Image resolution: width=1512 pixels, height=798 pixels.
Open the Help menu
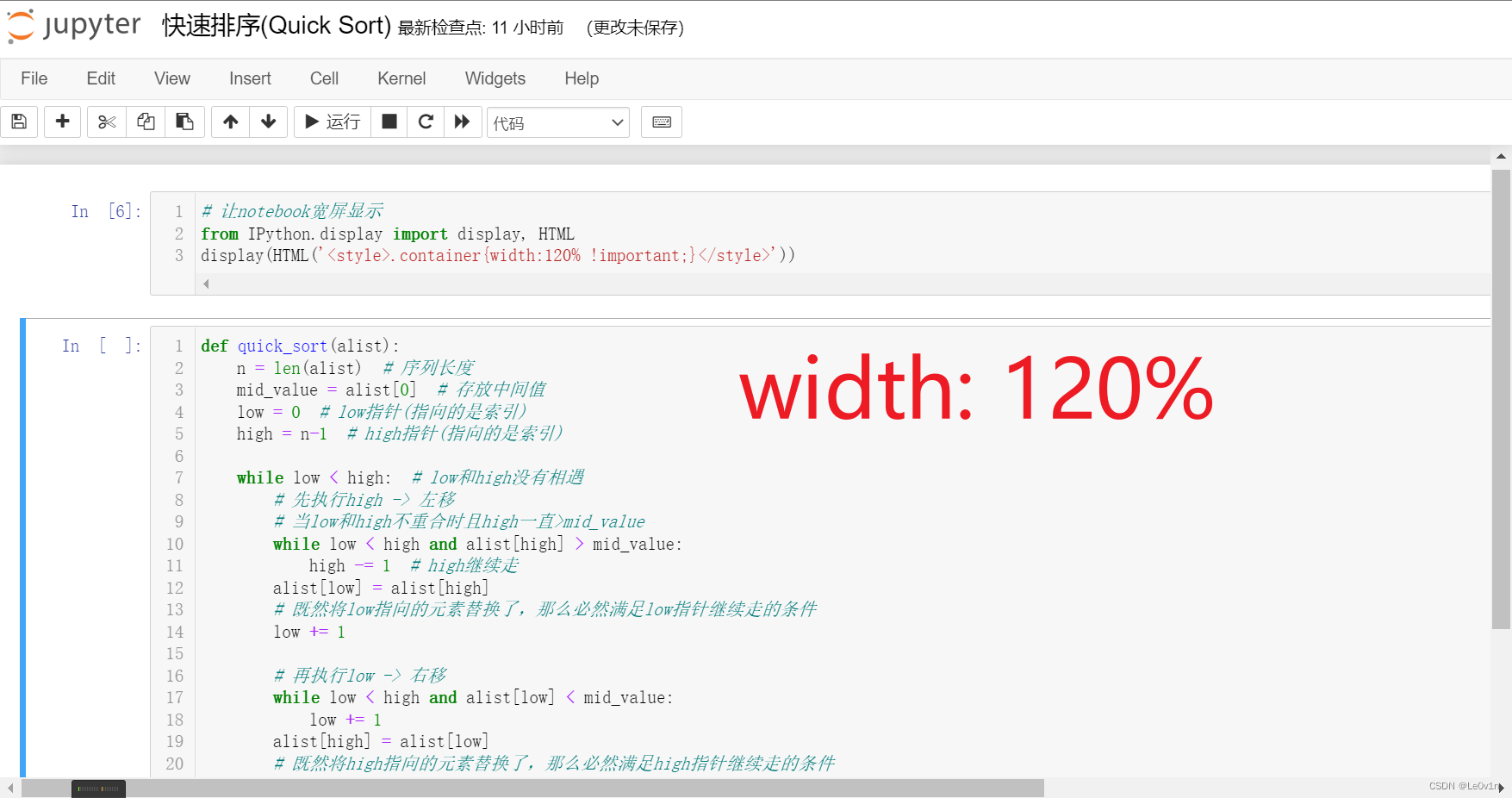(x=582, y=78)
